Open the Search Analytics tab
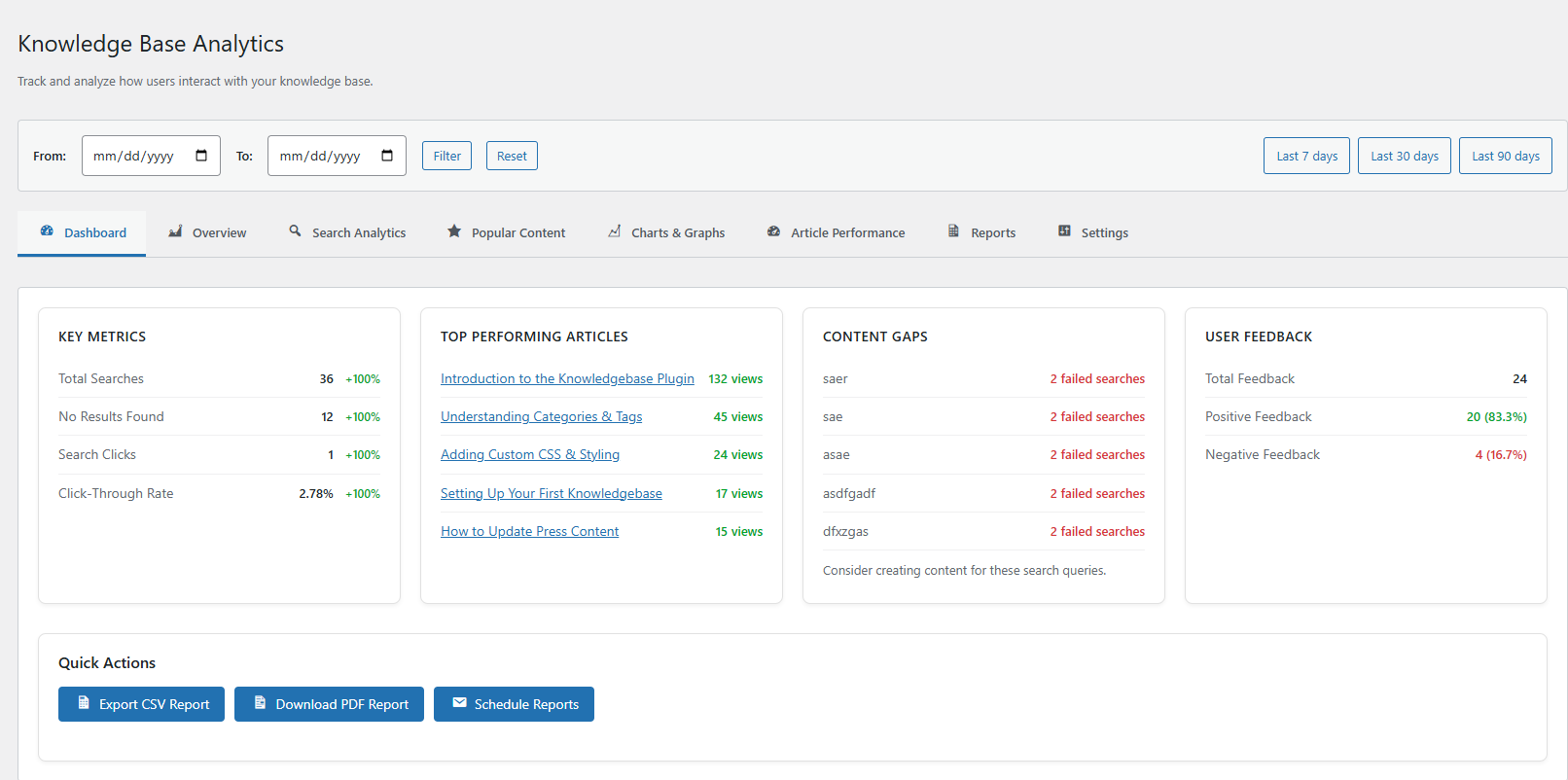The width and height of the screenshot is (1568, 780). pyautogui.click(x=347, y=233)
